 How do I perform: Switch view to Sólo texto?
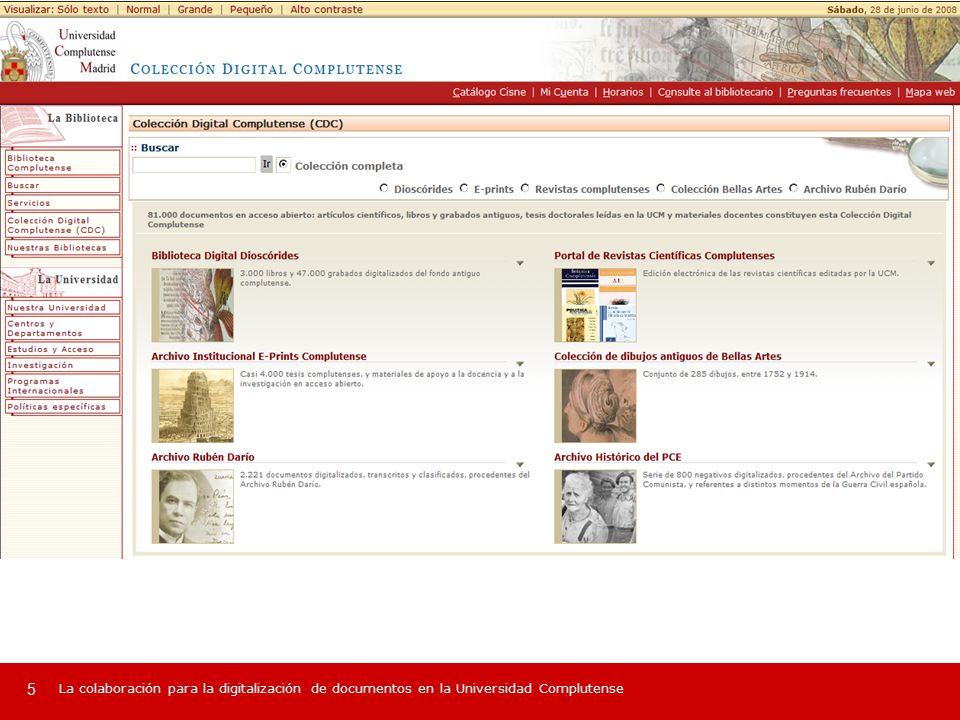coord(83,9)
